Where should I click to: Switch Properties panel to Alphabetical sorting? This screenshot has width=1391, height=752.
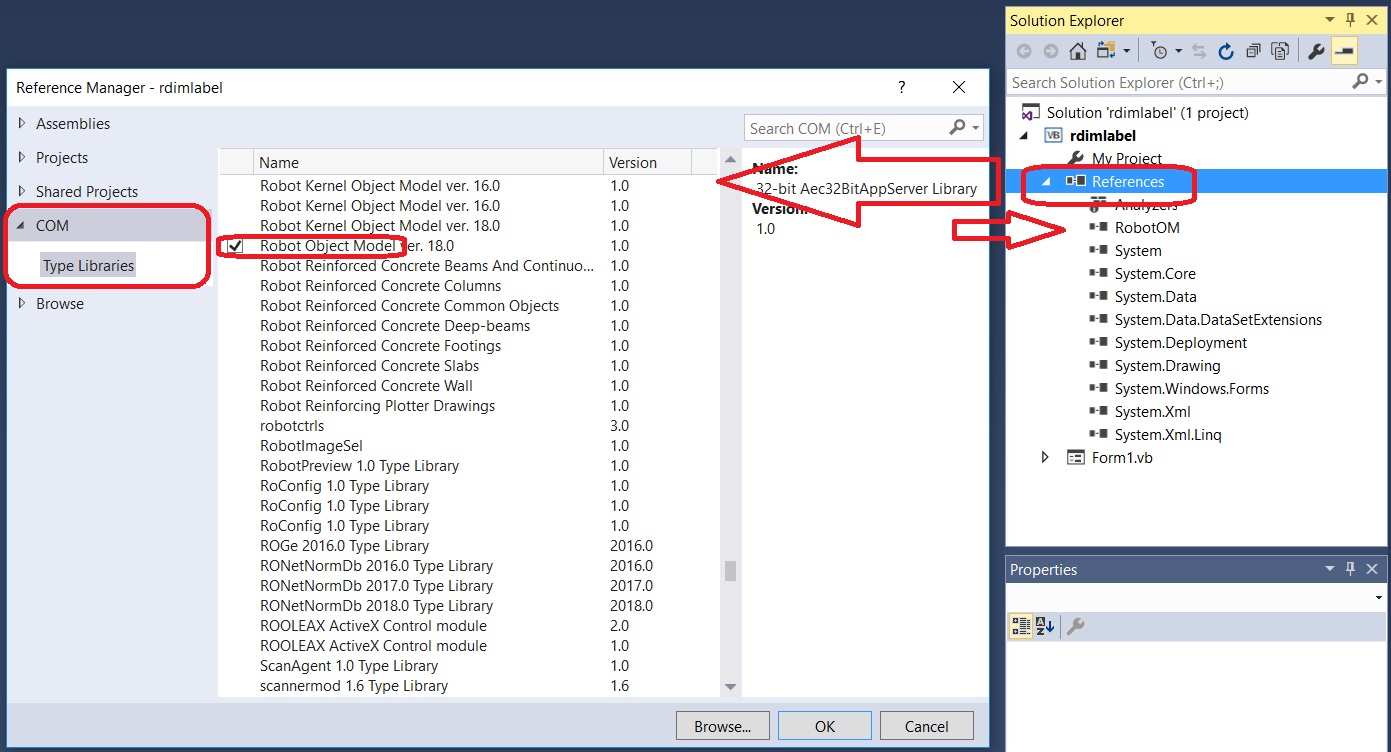1043,625
